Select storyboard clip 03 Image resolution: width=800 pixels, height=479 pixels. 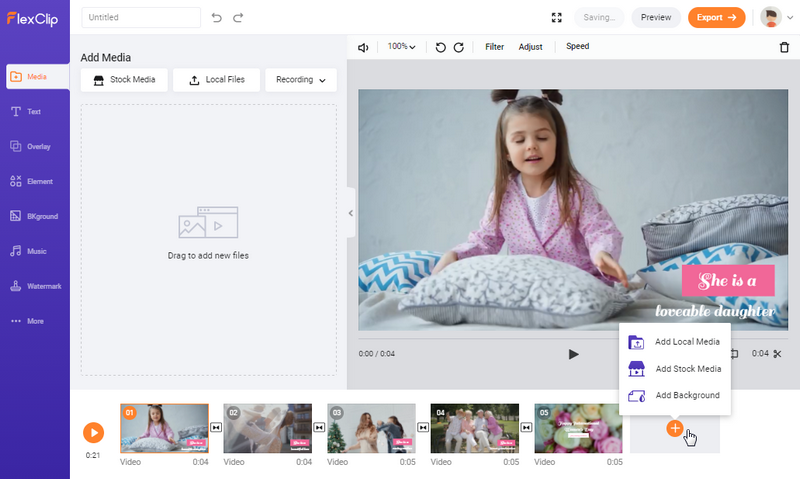click(371, 428)
